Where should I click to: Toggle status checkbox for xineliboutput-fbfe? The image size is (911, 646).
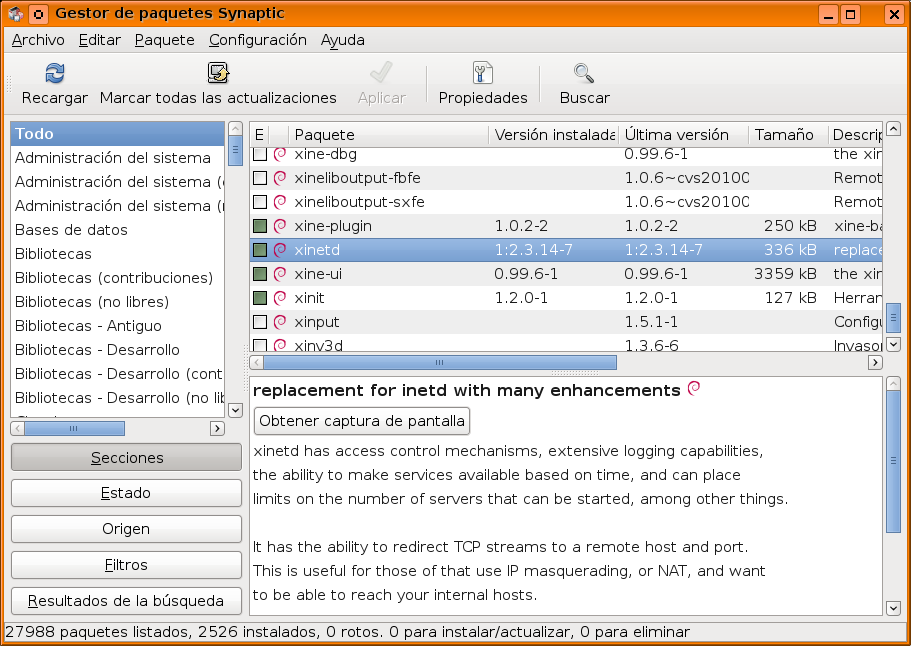260,178
